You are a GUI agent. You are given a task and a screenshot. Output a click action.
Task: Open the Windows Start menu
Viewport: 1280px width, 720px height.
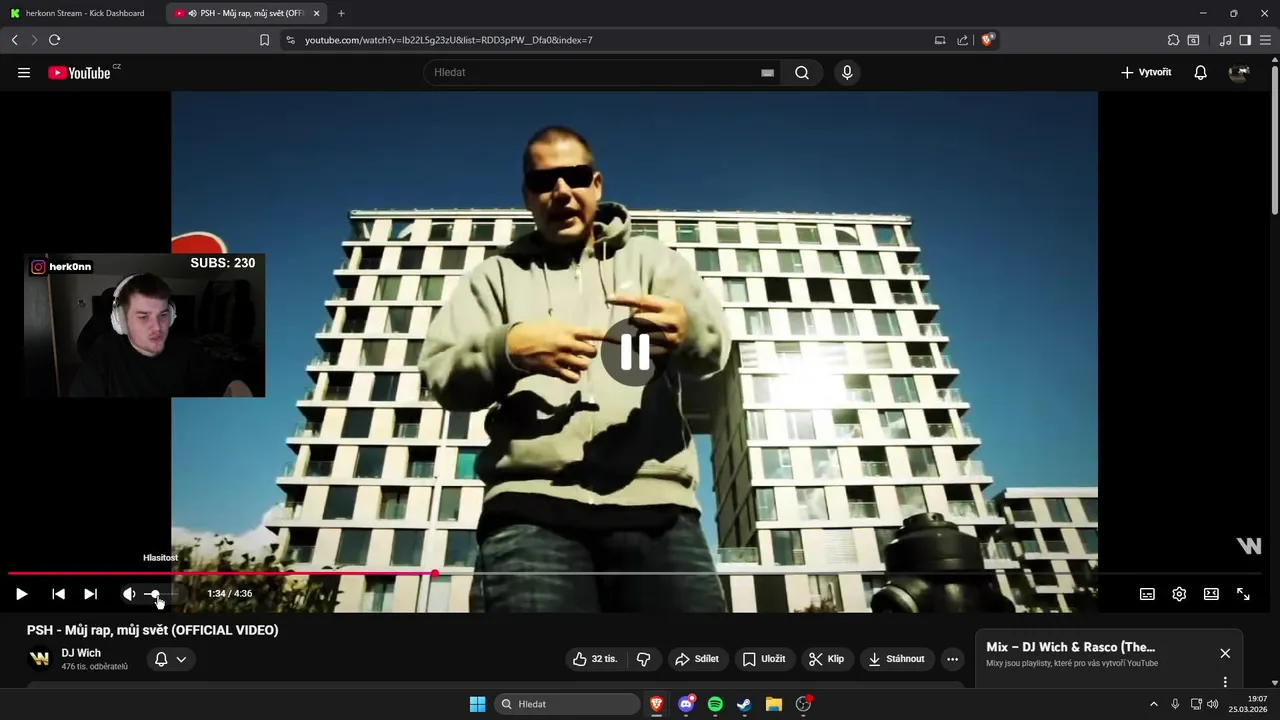[478, 704]
